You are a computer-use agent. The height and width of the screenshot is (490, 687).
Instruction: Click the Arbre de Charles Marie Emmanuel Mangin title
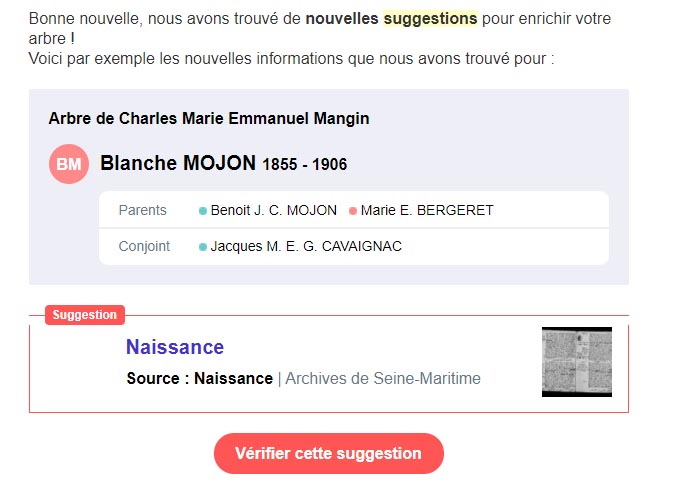click(209, 118)
